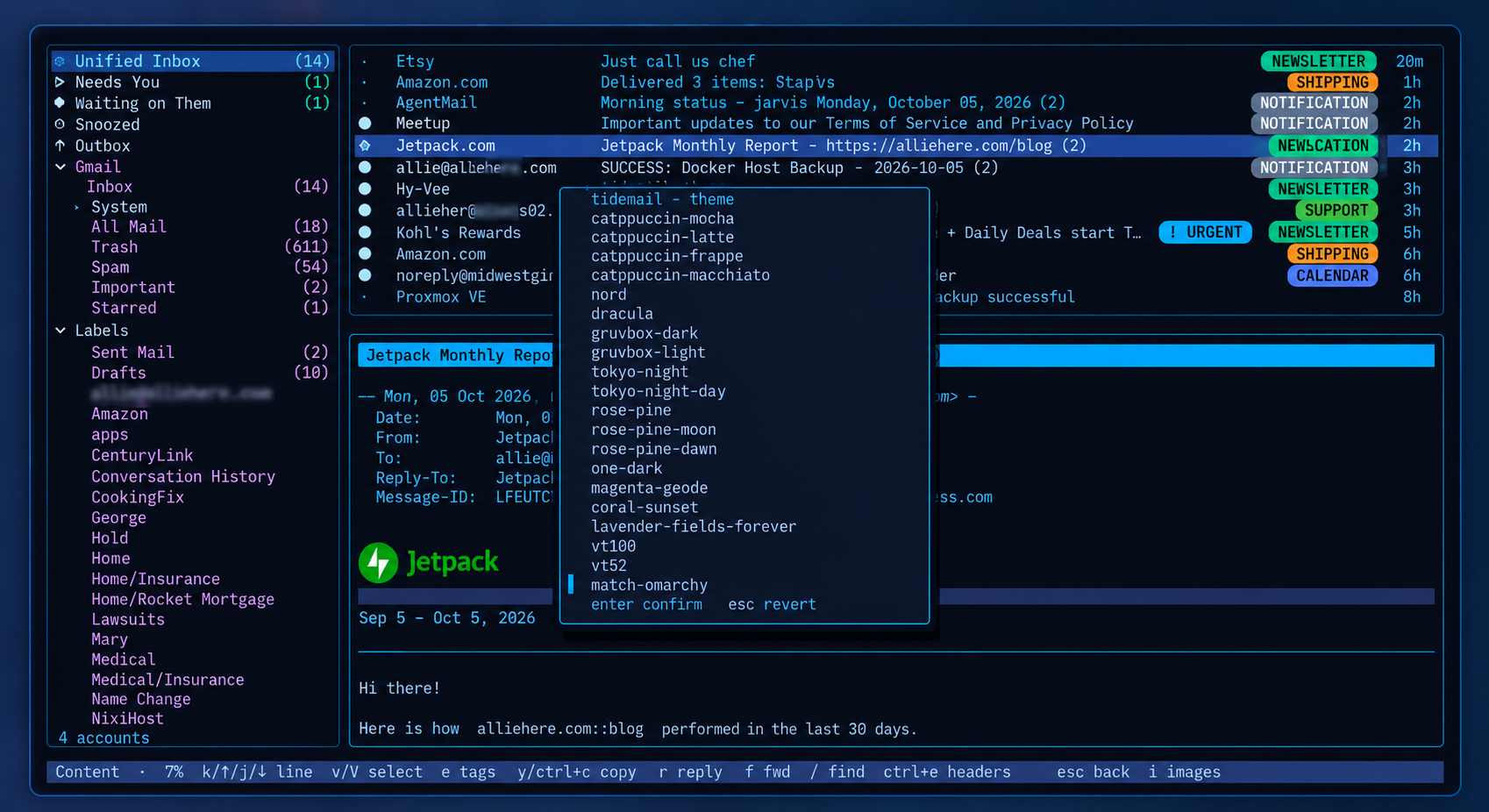Click the unread dot beside Meetup
1489x812 pixels.
point(365,124)
